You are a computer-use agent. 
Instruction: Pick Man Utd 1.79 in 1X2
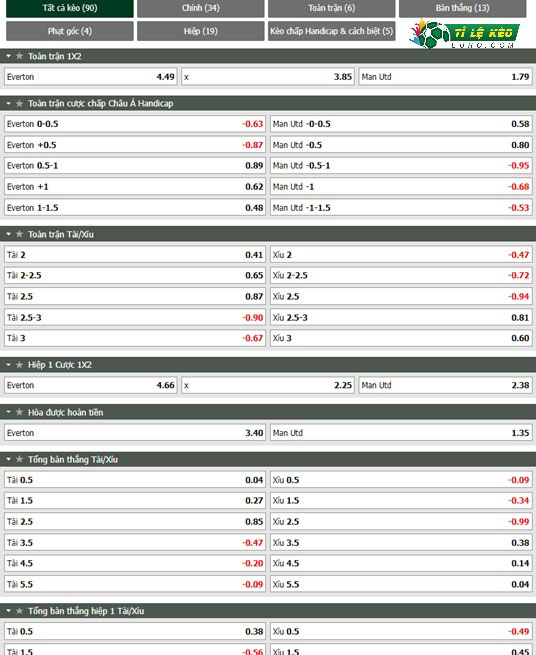pyautogui.click(x=445, y=77)
